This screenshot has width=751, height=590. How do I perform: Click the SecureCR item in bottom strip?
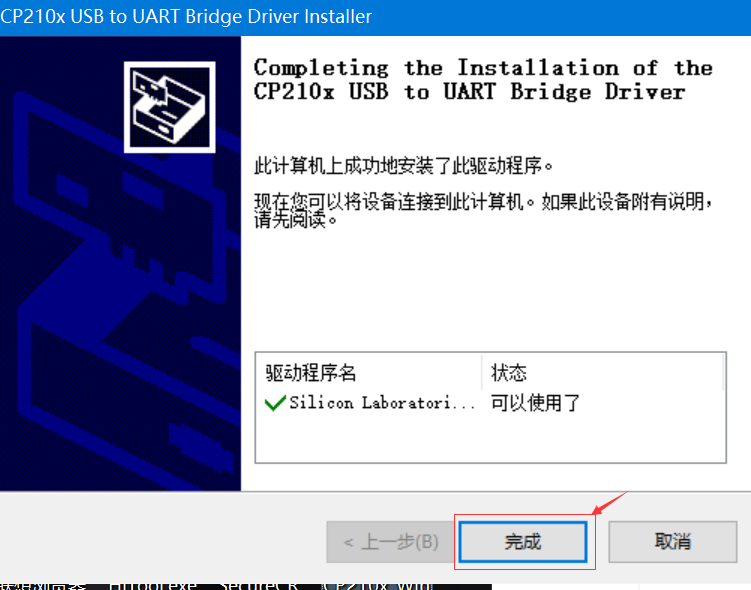tap(259, 586)
